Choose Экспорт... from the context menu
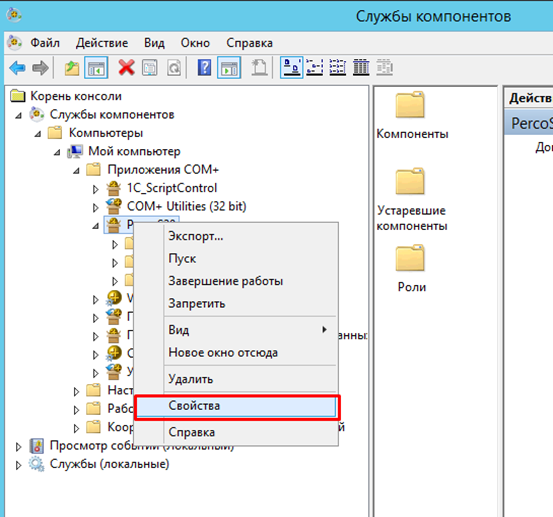 tap(236, 236)
